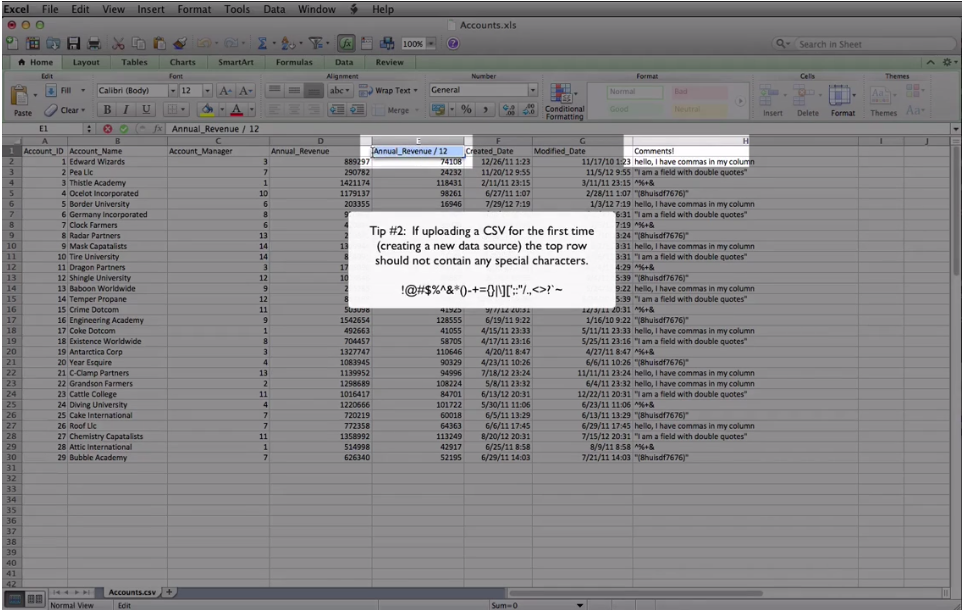The image size is (963, 610).
Task: Undo the last action
Action: coord(203,44)
